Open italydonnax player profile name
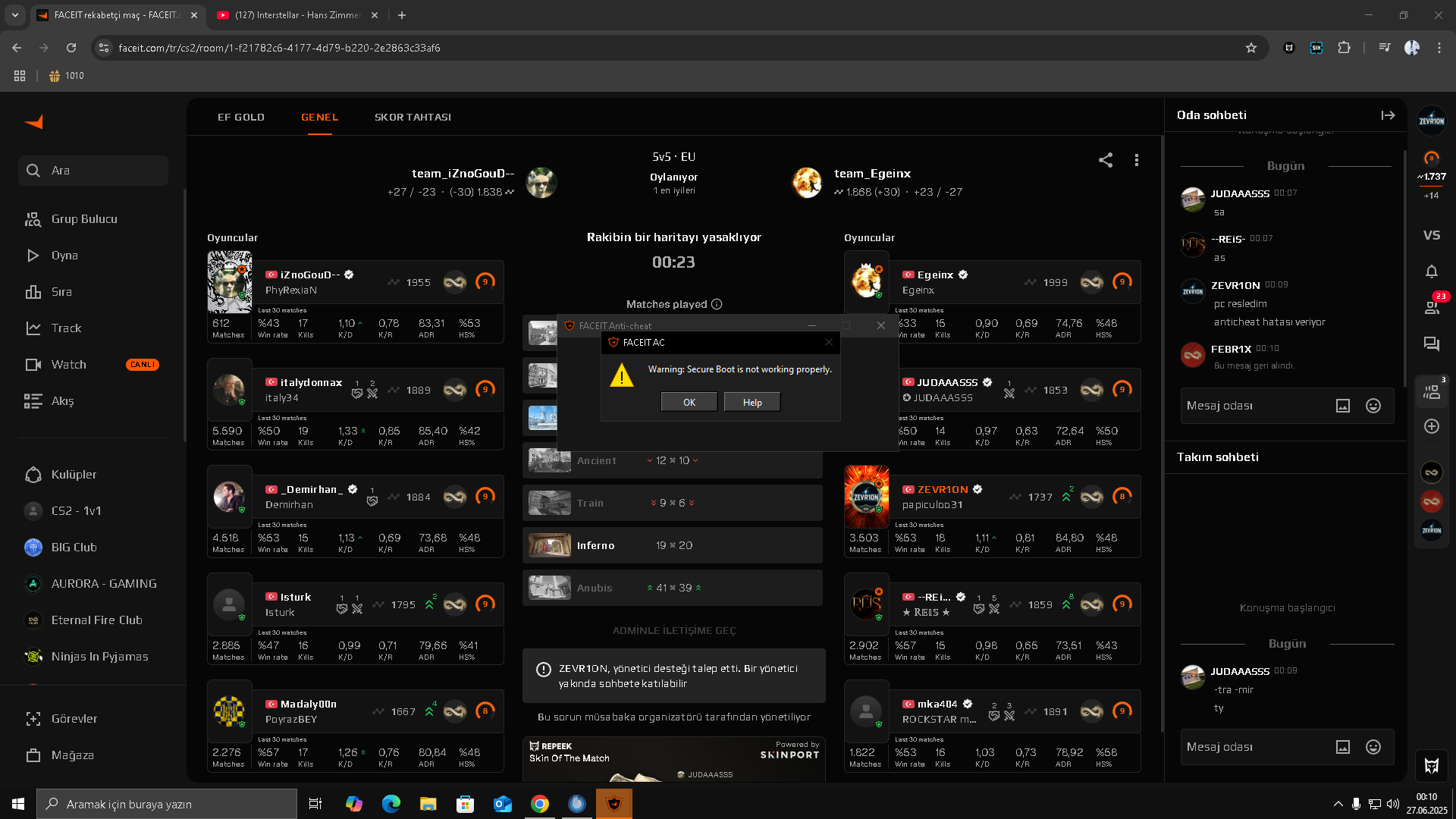 (311, 382)
